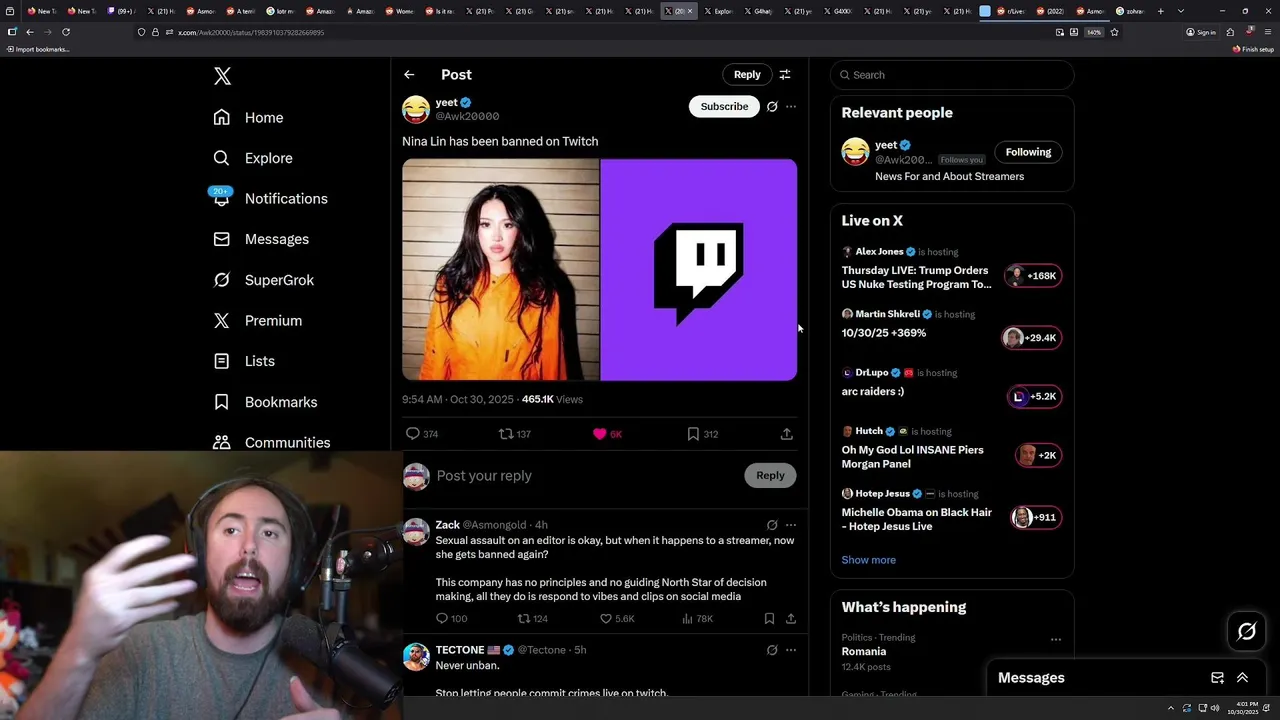The height and width of the screenshot is (720, 1280).
Task: Open the floating Grok button
Action: tap(1247, 631)
